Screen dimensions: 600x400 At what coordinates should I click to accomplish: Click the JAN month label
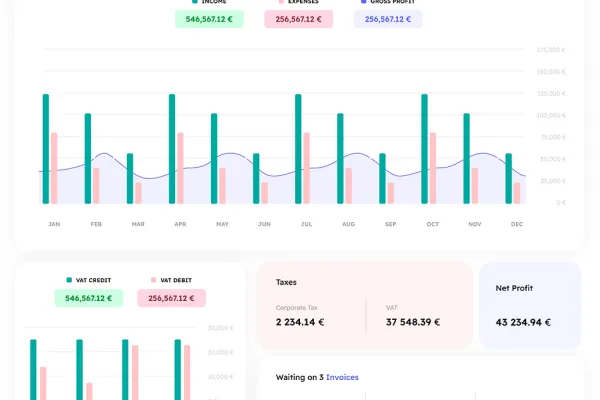54,224
